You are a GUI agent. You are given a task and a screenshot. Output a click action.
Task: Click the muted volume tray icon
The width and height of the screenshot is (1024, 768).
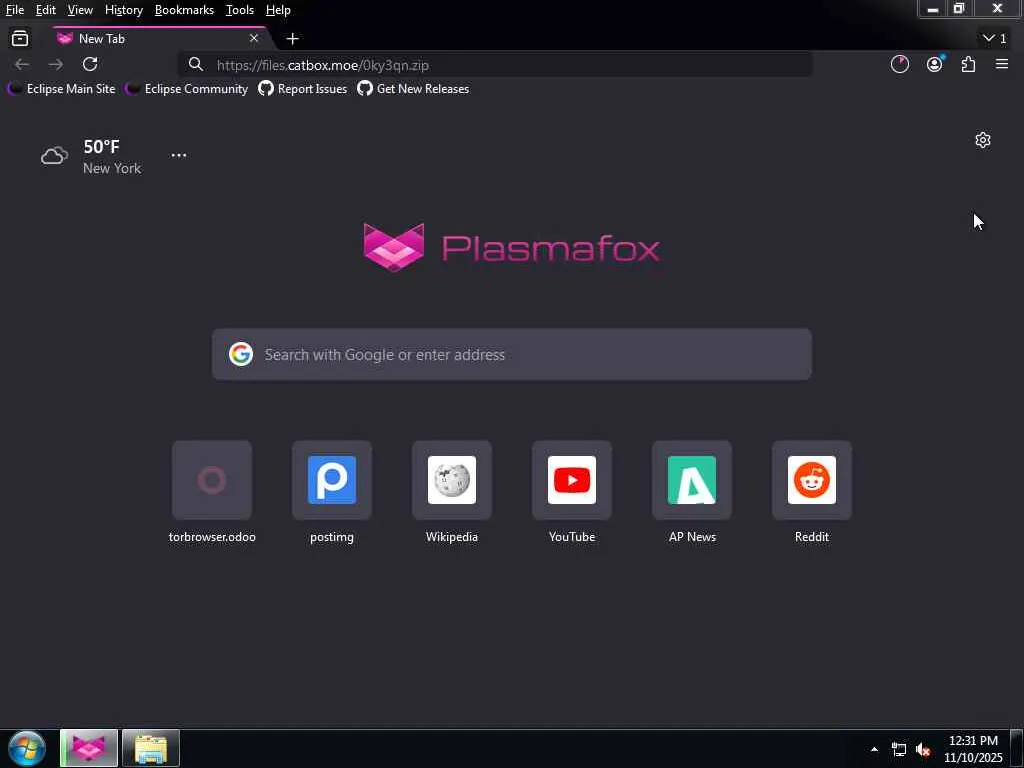(923, 750)
